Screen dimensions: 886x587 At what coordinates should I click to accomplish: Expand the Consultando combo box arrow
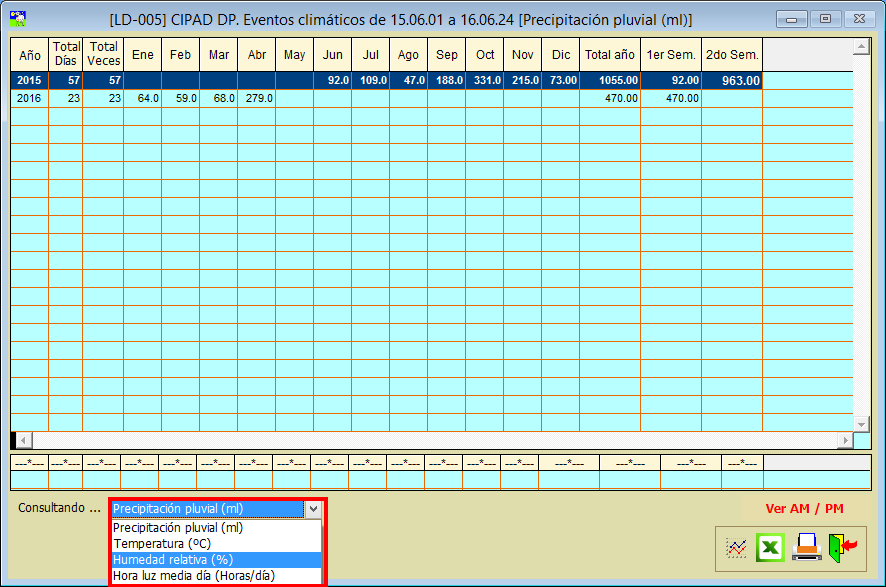tap(312, 508)
